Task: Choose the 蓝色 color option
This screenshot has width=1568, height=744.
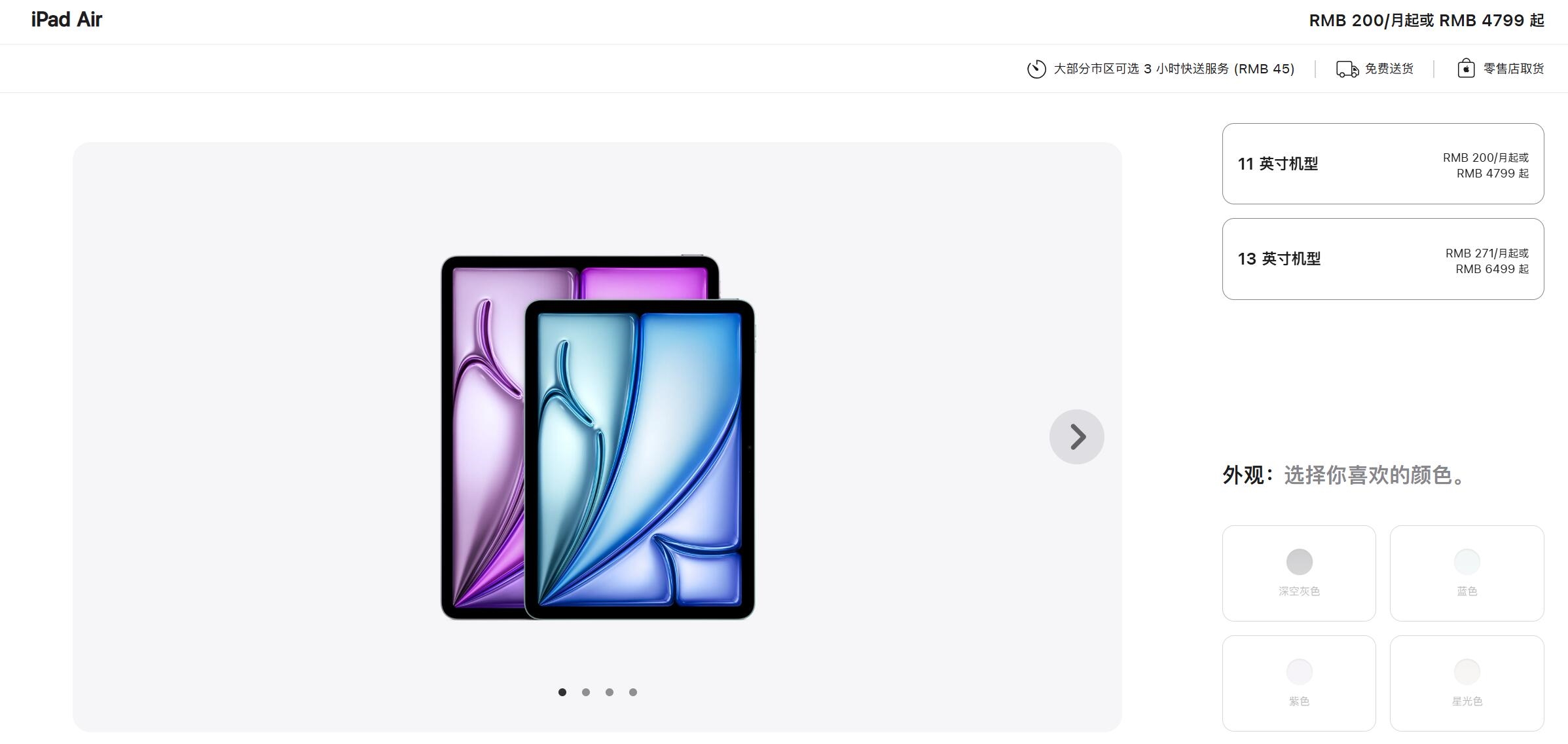Action: point(1467,573)
